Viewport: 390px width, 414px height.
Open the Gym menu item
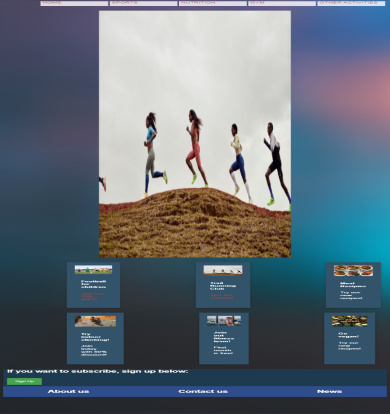tap(282, 3)
